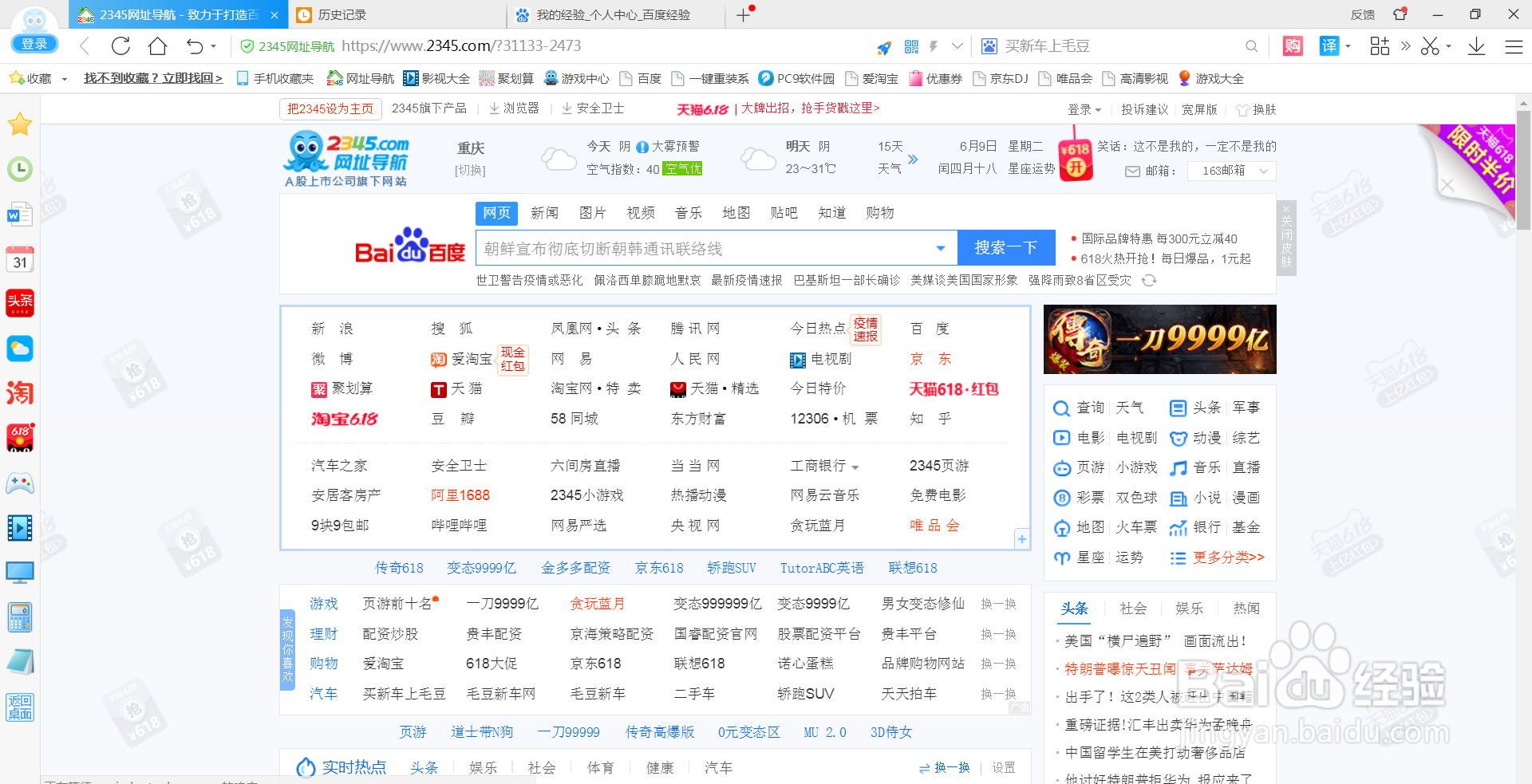Screen dimensions: 1532x784
Task: Open 设置 for 实时热点
Action: pos(1004,767)
